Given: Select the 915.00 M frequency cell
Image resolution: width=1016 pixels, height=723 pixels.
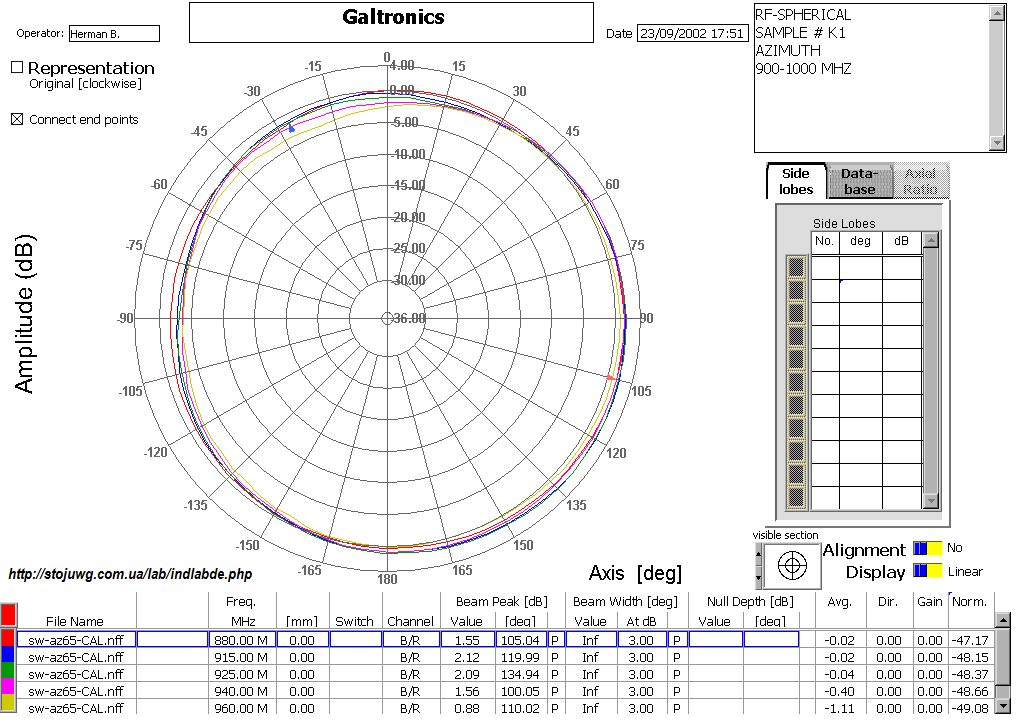Looking at the screenshot, I should 242,657.
